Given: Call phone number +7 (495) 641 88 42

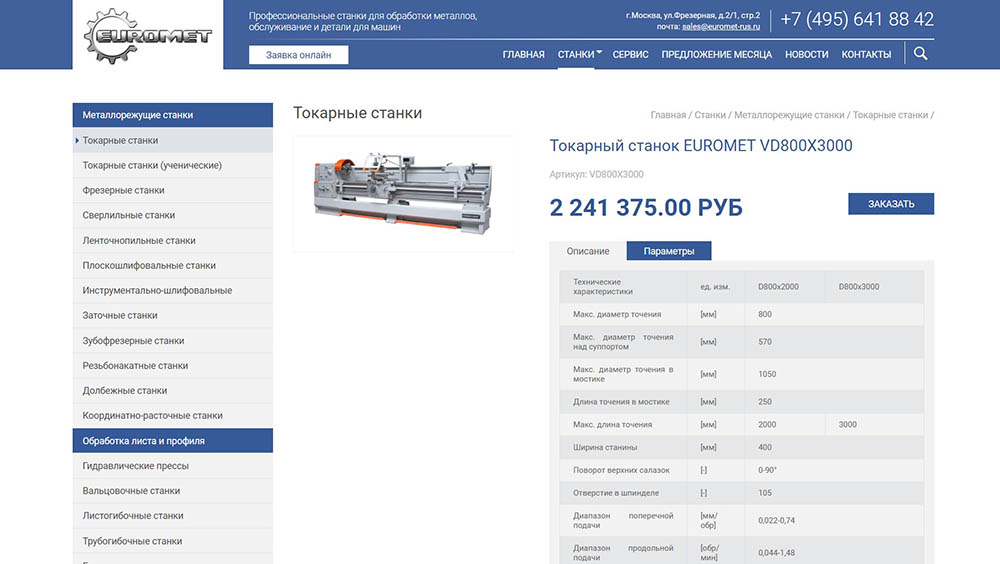Looking at the screenshot, I should tap(857, 19).
